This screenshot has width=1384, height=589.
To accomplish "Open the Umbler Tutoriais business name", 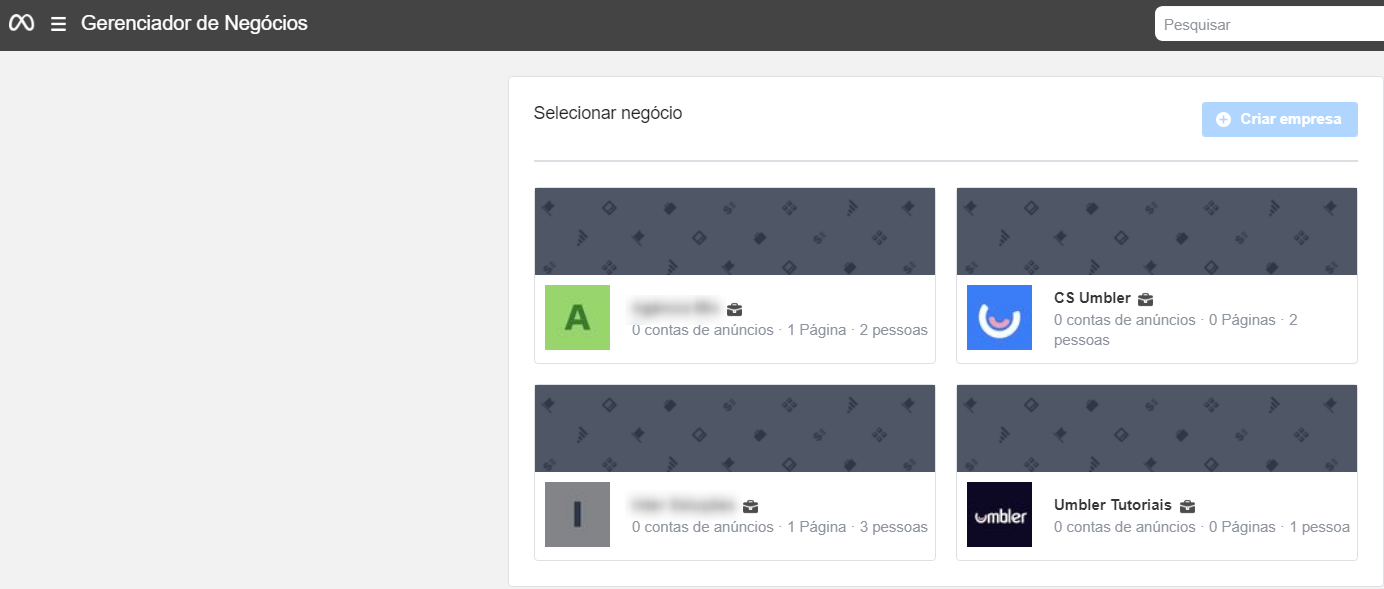I will 1112,505.
